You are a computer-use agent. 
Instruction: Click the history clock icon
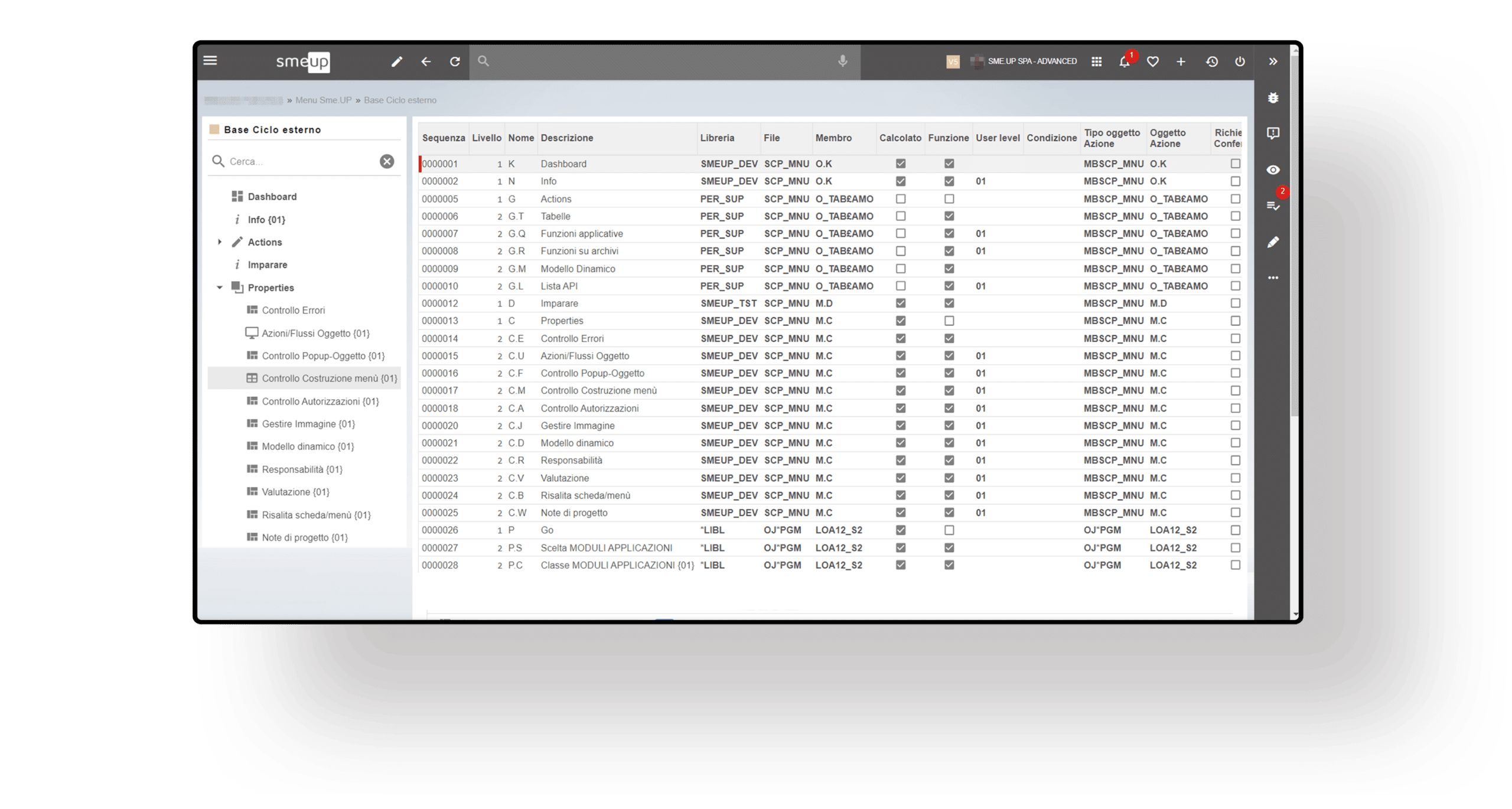1212,61
